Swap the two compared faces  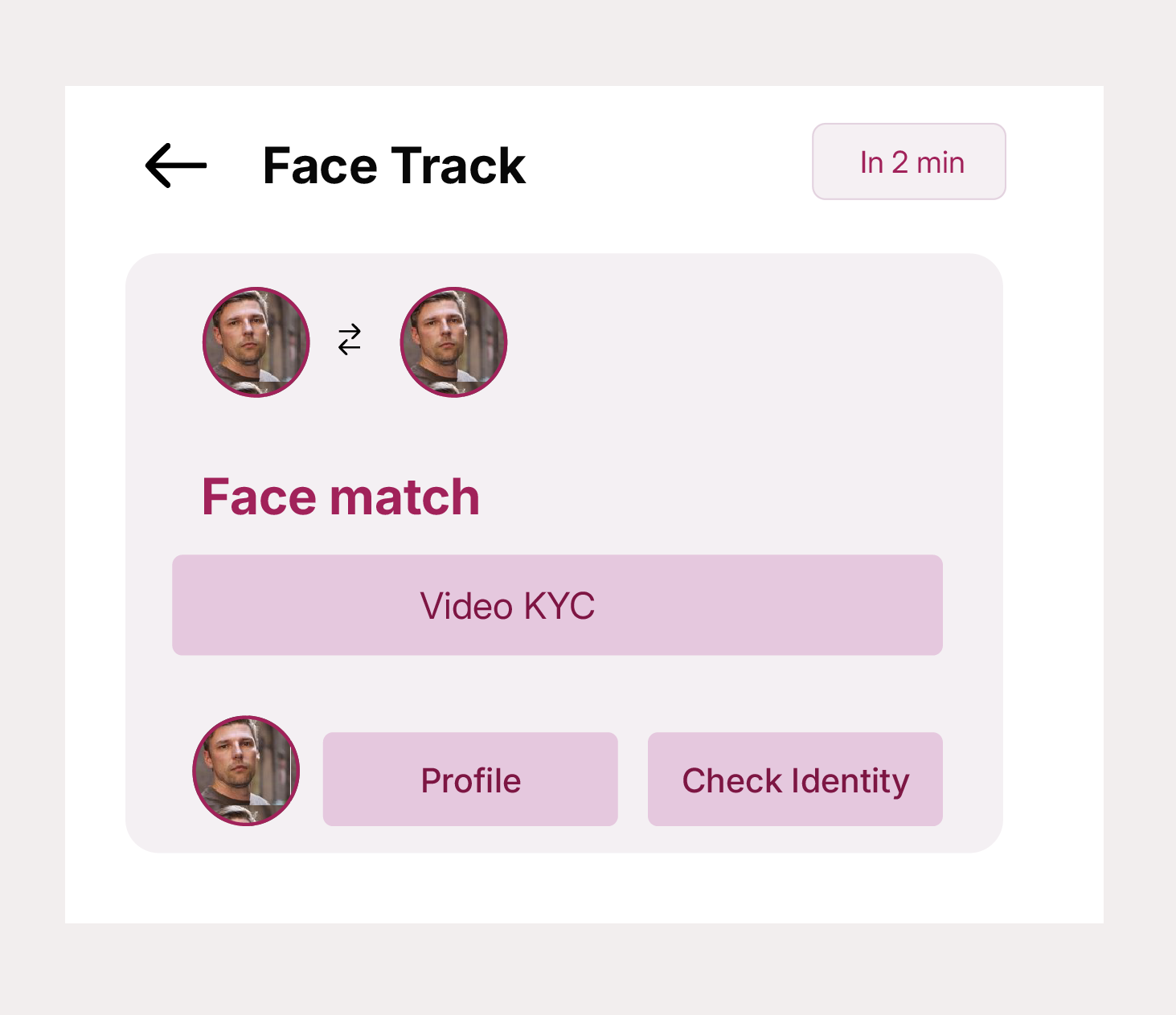(350, 340)
